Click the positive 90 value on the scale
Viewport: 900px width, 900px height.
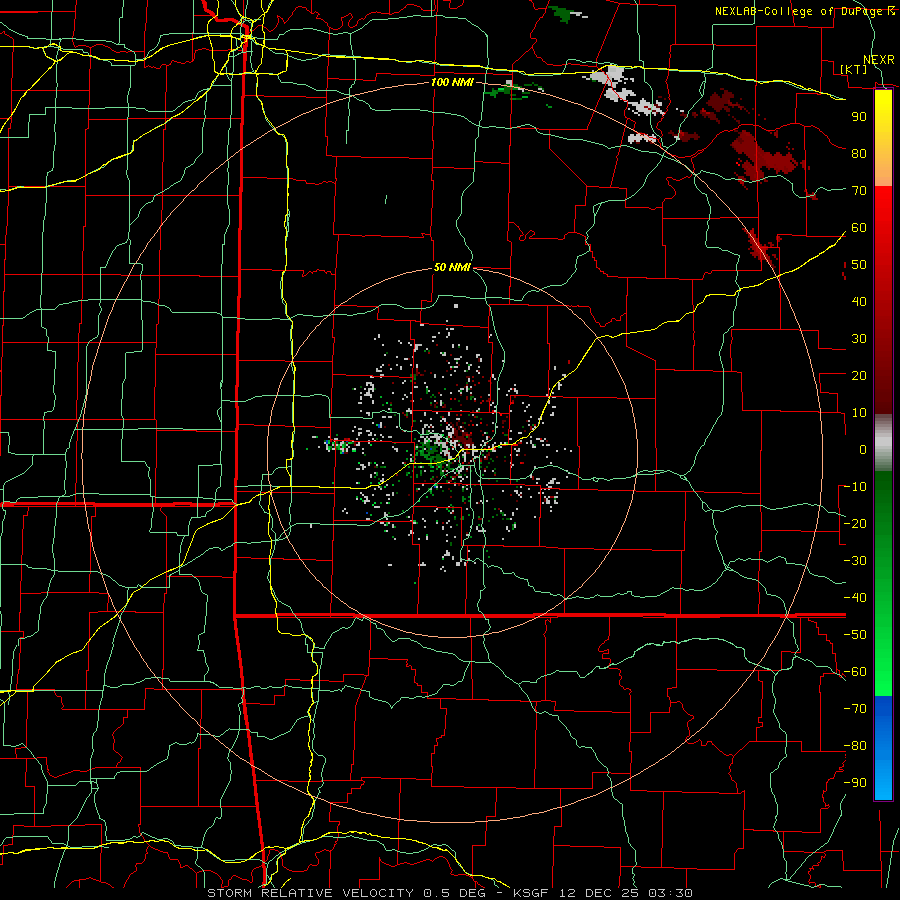[859, 117]
